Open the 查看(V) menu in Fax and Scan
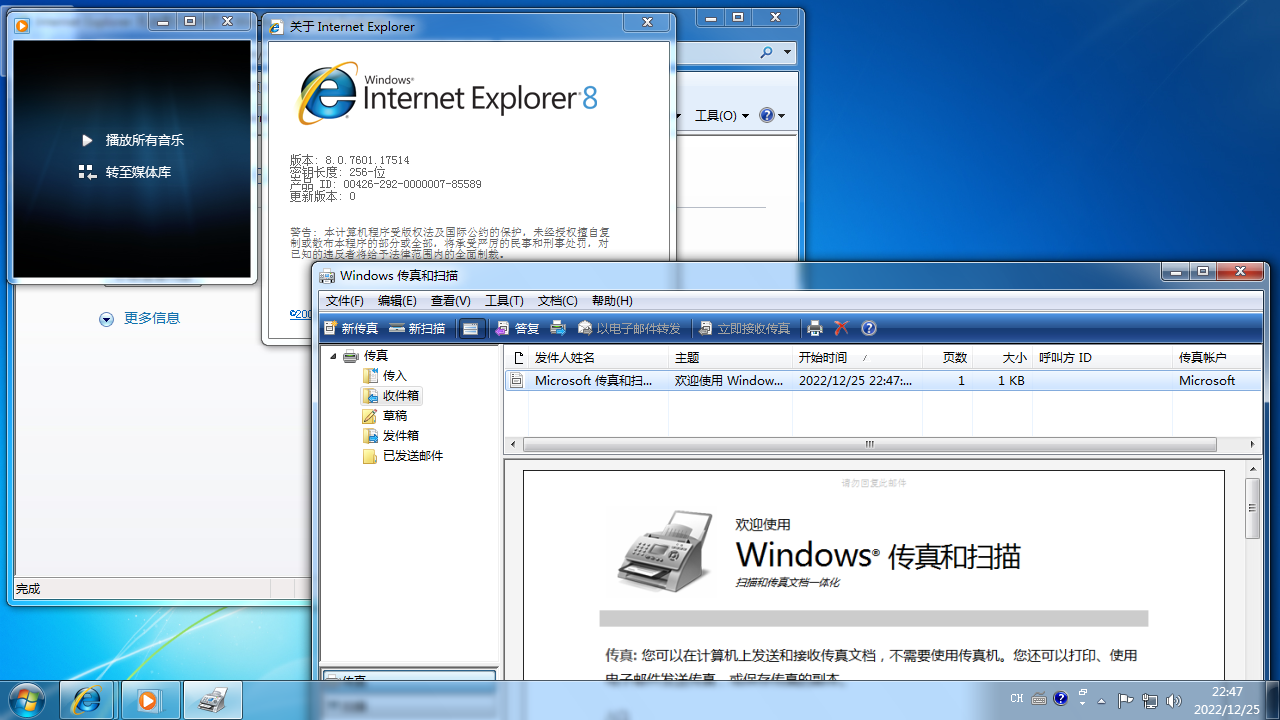1280x720 pixels. click(x=451, y=301)
